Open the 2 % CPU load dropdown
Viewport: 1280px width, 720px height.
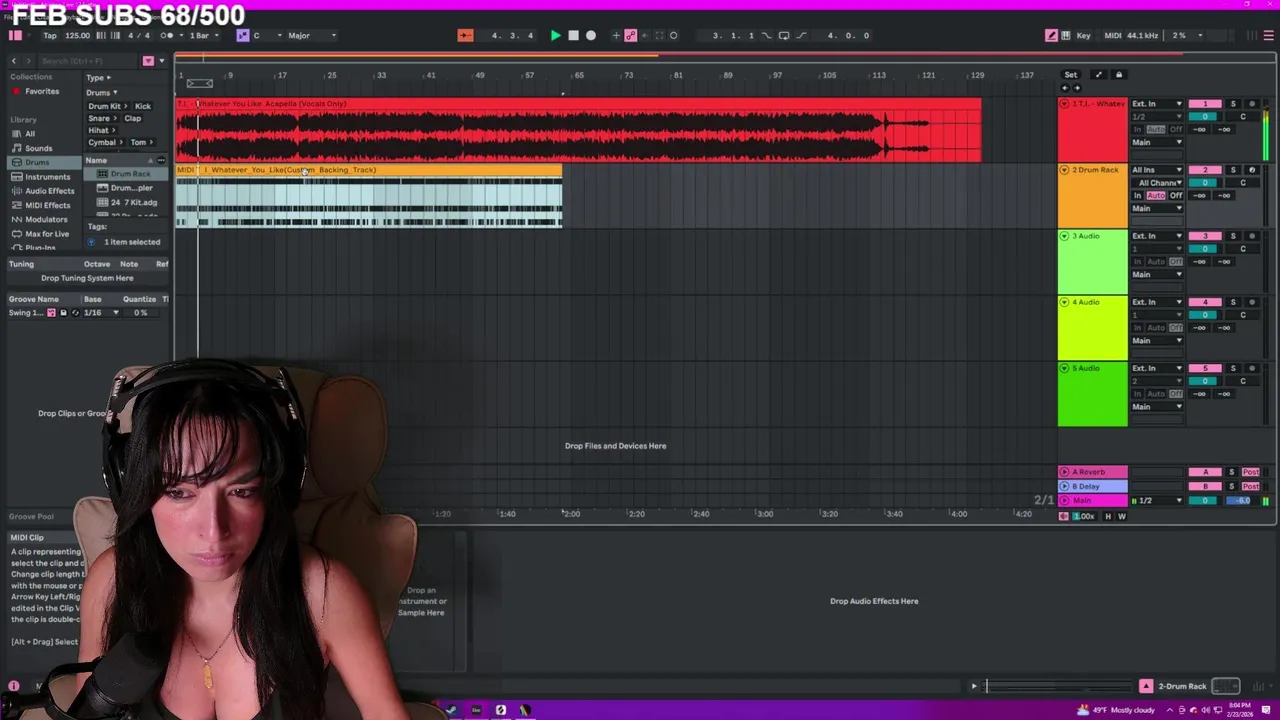pyautogui.click(x=1187, y=36)
